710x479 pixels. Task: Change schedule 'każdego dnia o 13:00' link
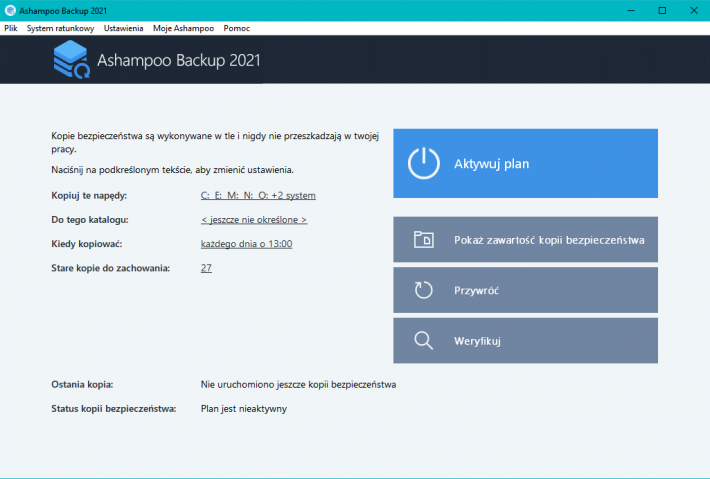tap(246, 244)
